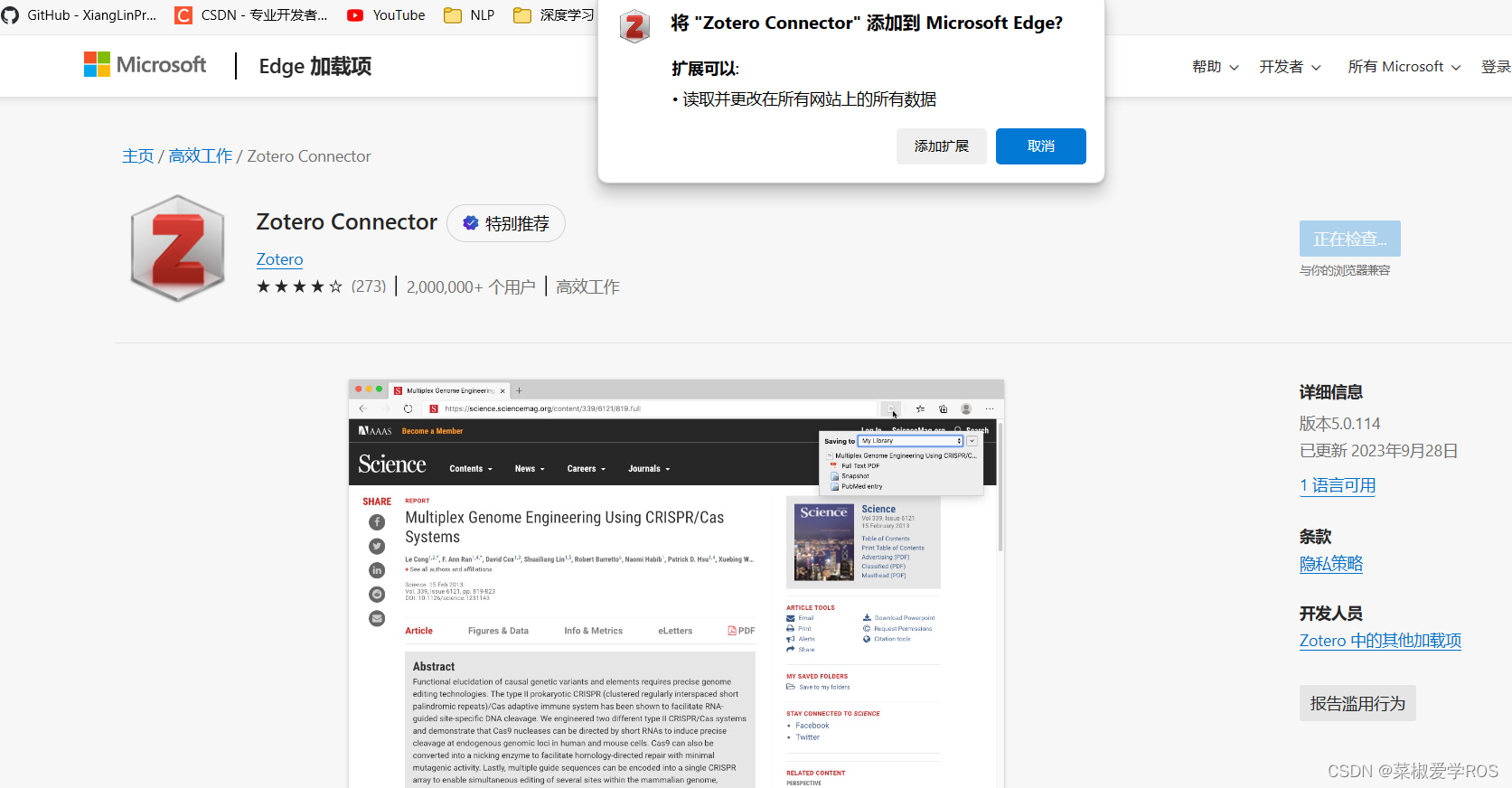Open the 隐私策略 link
The width and height of the screenshot is (1512, 788).
click(1331, 564)
